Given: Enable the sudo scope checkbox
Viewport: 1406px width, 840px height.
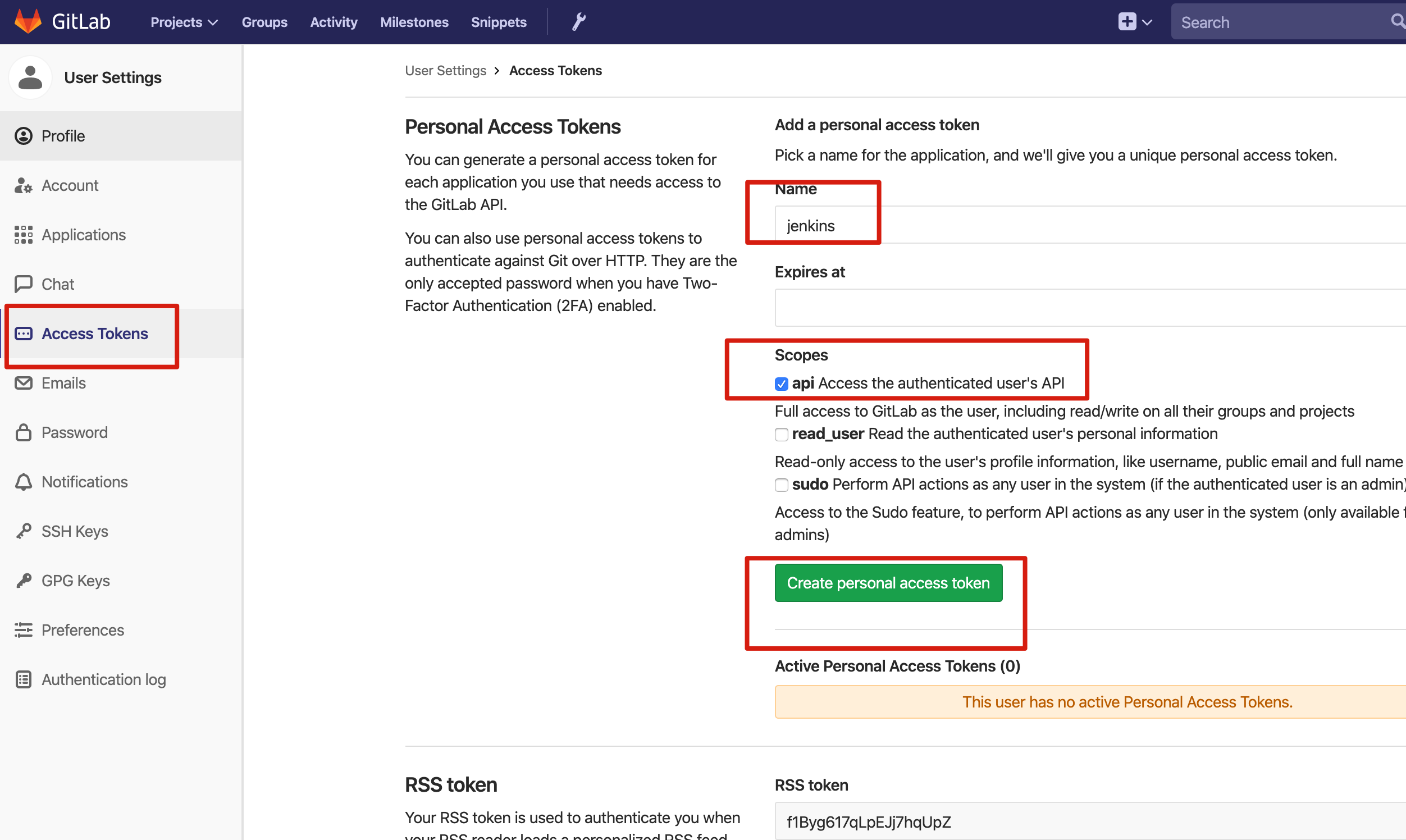Looking at the screenshot, I should 781,485.
